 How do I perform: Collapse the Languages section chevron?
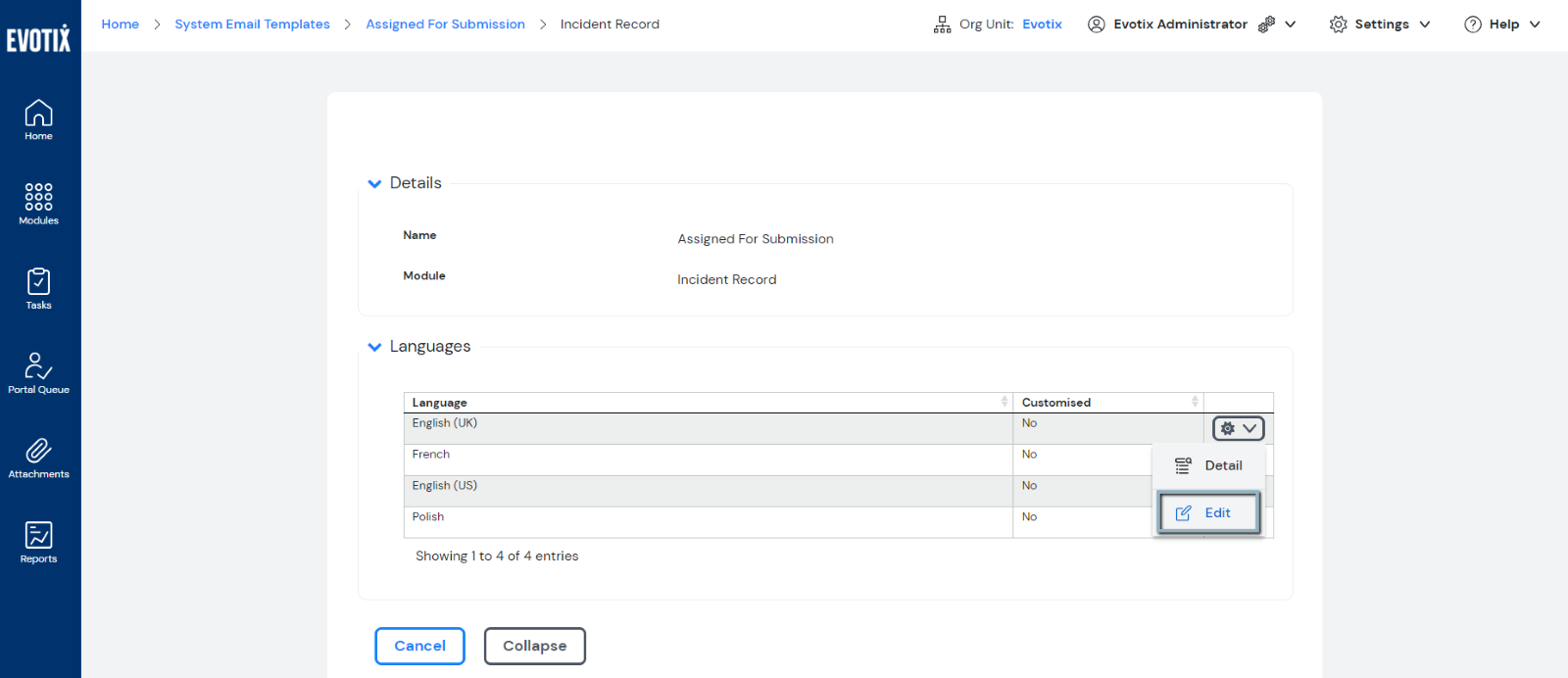[x=374, y=347]
